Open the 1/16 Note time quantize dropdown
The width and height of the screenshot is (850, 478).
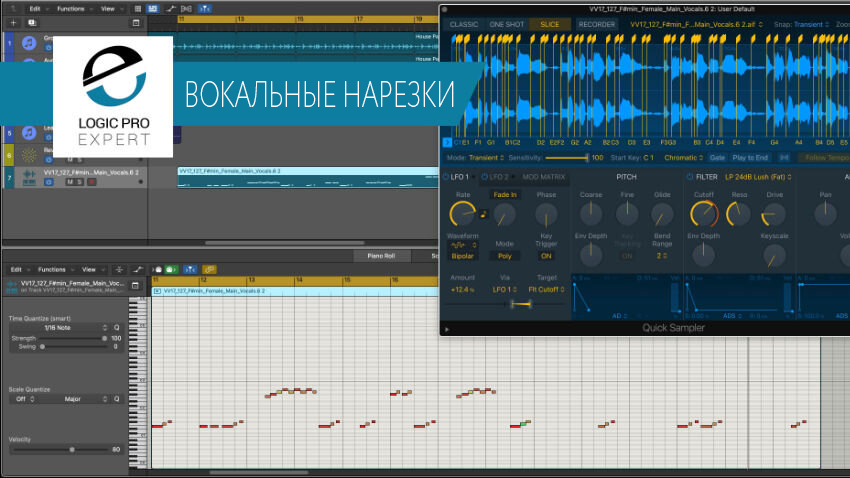click(60, 328)
